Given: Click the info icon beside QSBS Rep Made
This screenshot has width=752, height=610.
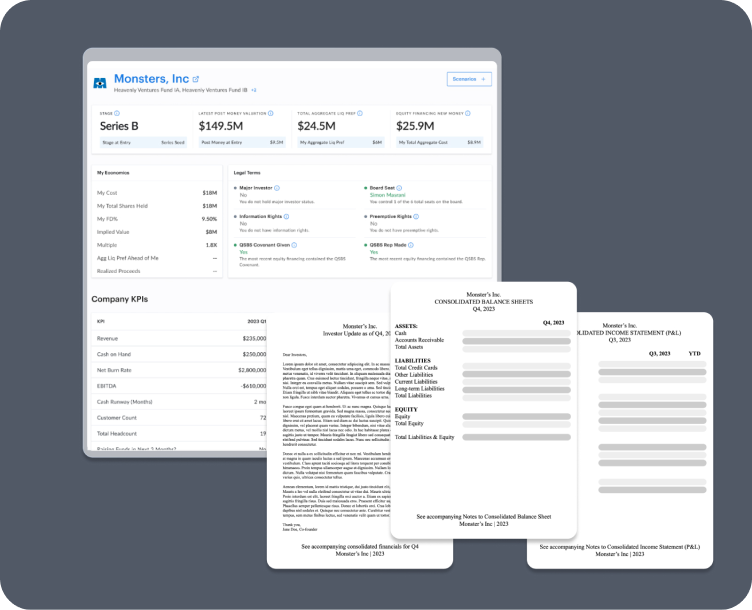Looking at the screenshot, I should click(x=411, y=245).
